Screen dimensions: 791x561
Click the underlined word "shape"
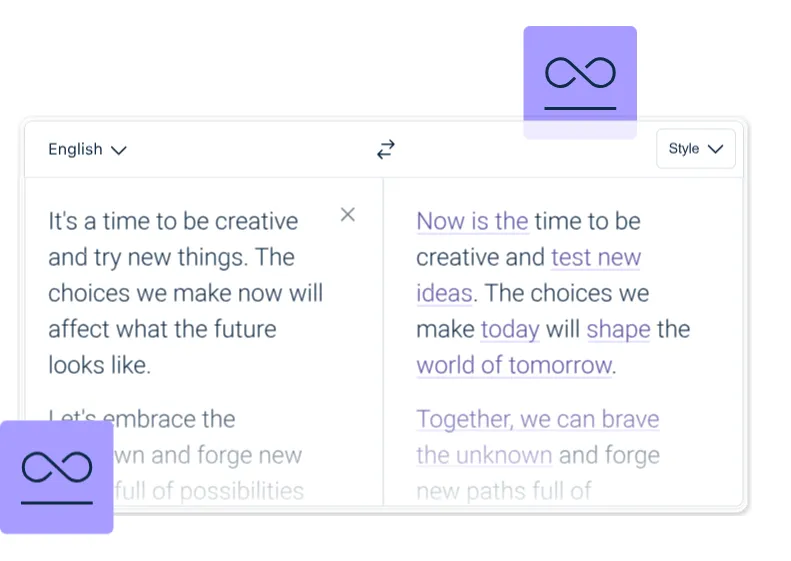(618, 329)
